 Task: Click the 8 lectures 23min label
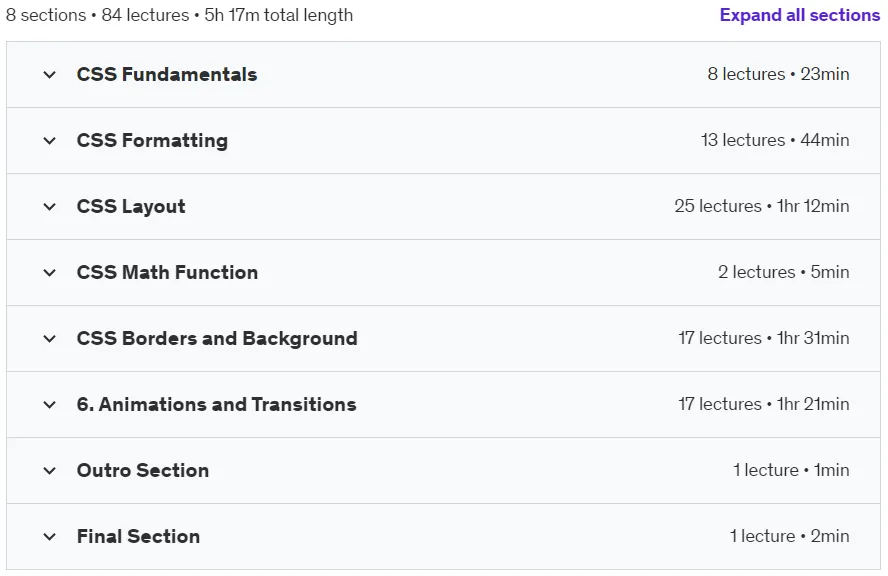coord(778,74)
